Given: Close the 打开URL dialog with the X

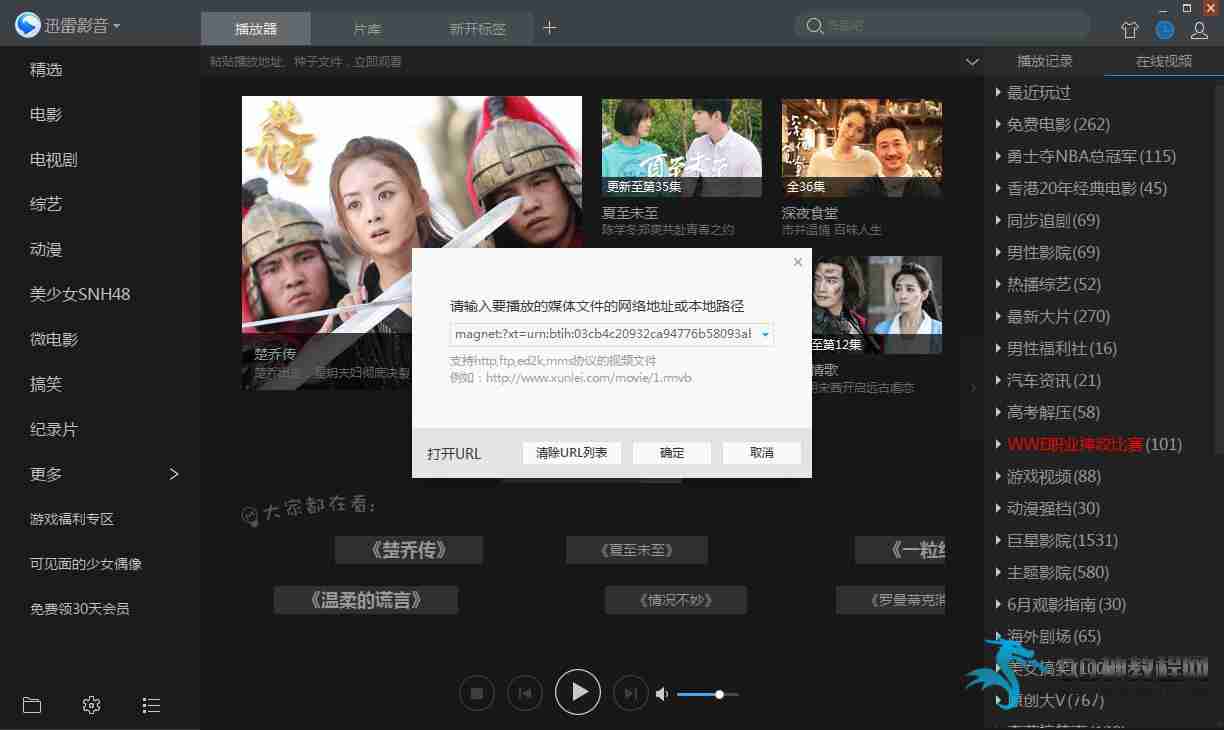Looking at the screenshot, I should pyautogui.click(x=797, y=262).
